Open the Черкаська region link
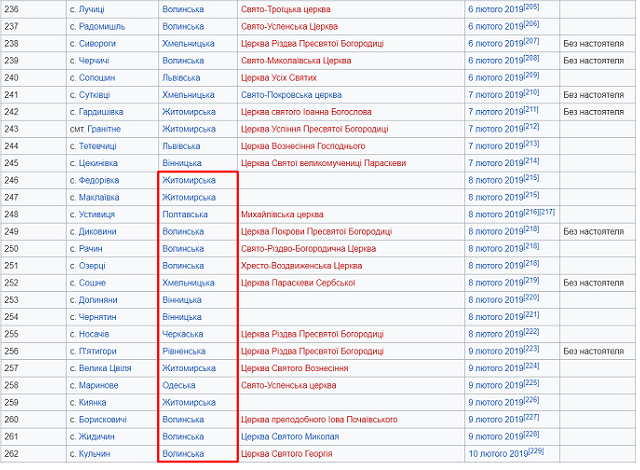The width and height of the screenshot is (640, 470). [182, 335]
